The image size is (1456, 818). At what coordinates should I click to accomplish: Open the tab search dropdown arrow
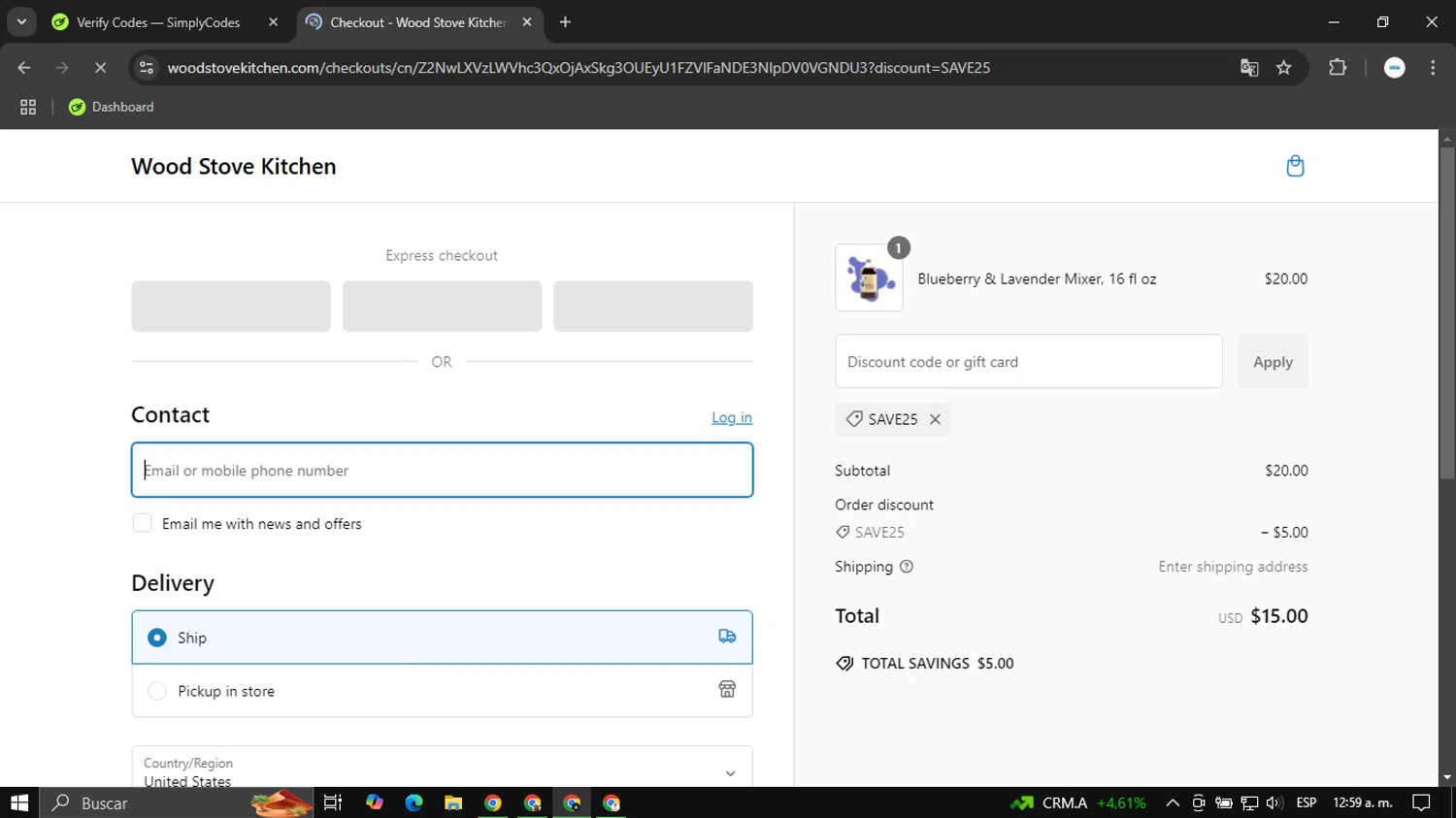(x=21, y=22)
